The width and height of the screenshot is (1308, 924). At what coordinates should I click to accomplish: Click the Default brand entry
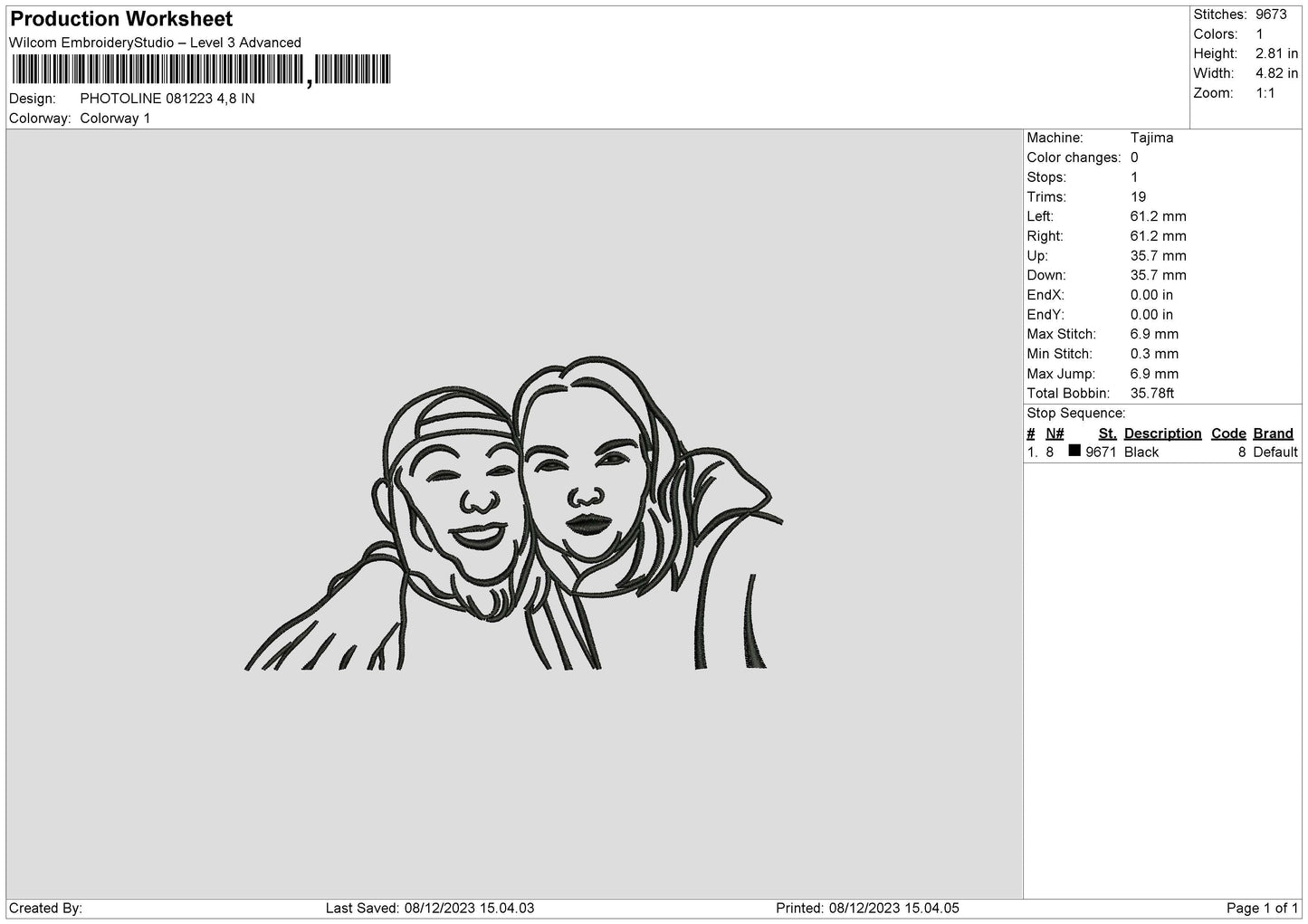pos(1275,452)
